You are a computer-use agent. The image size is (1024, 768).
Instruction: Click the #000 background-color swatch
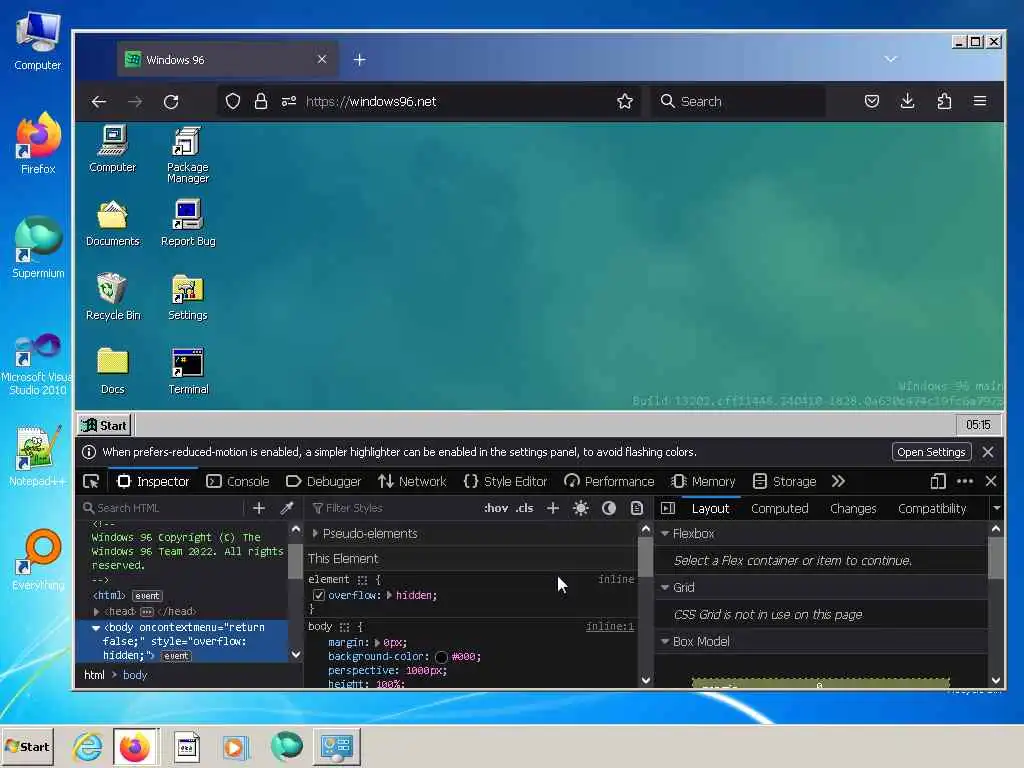[441, 657]
